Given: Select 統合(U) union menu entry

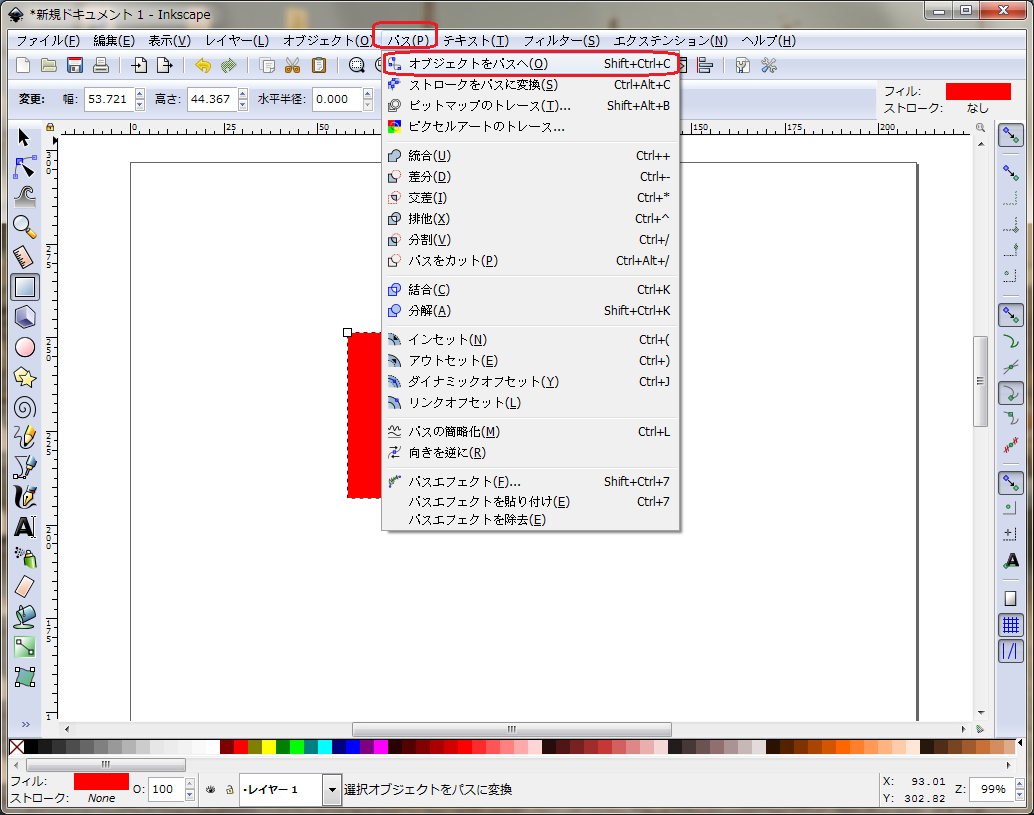Looking at the screenshot, I should point(429,156).
